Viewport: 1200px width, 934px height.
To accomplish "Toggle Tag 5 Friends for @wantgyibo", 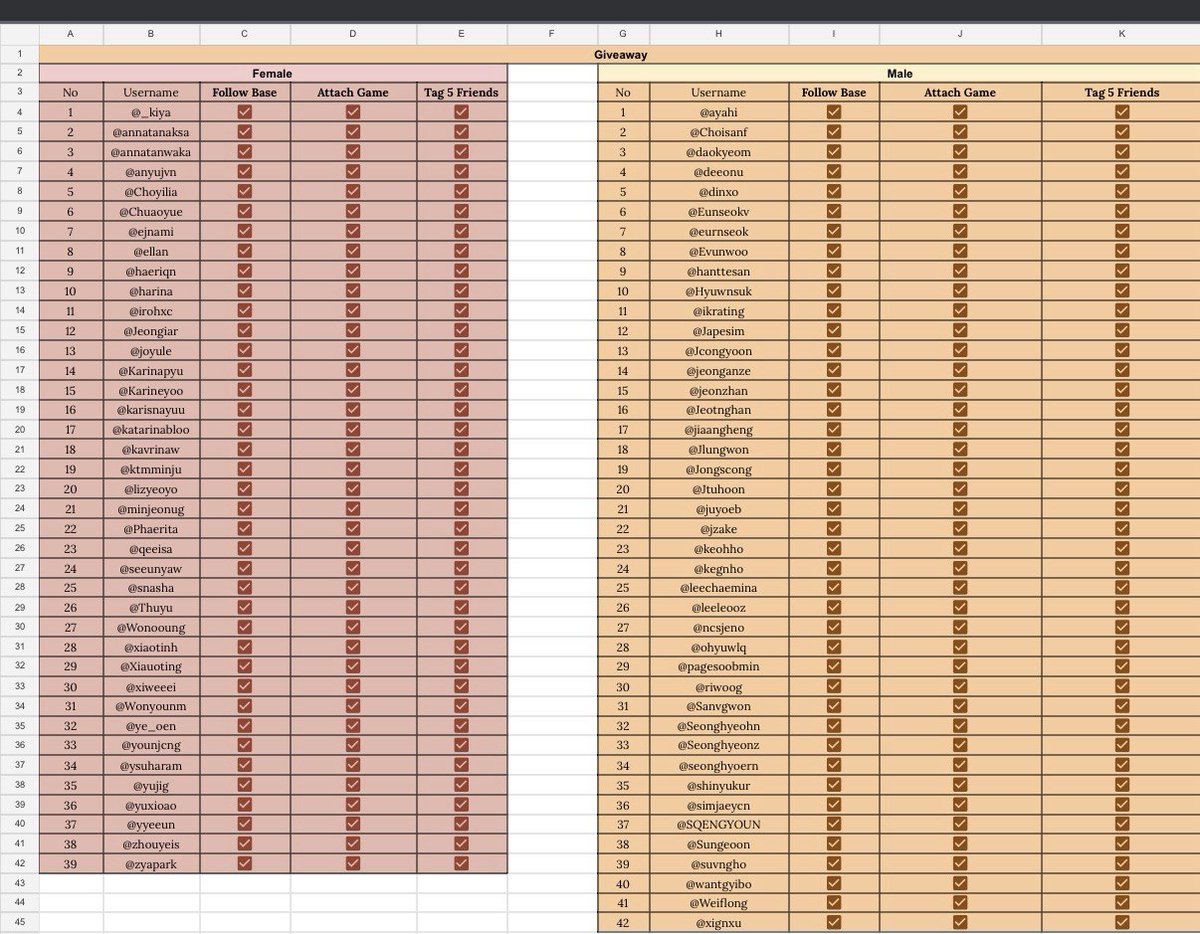I will coord(1122,884).
